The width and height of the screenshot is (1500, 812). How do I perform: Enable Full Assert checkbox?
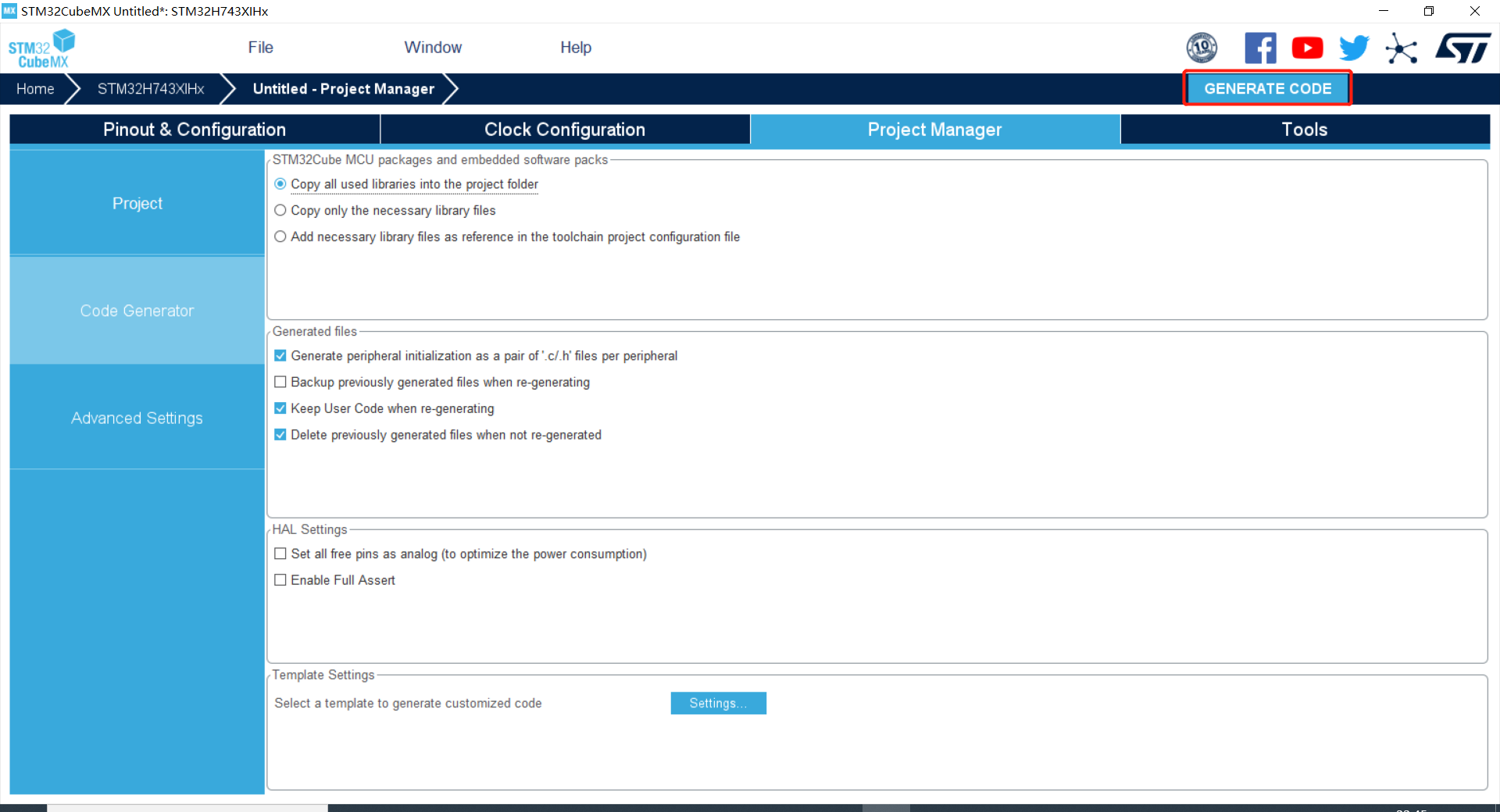tap(280, 580)
